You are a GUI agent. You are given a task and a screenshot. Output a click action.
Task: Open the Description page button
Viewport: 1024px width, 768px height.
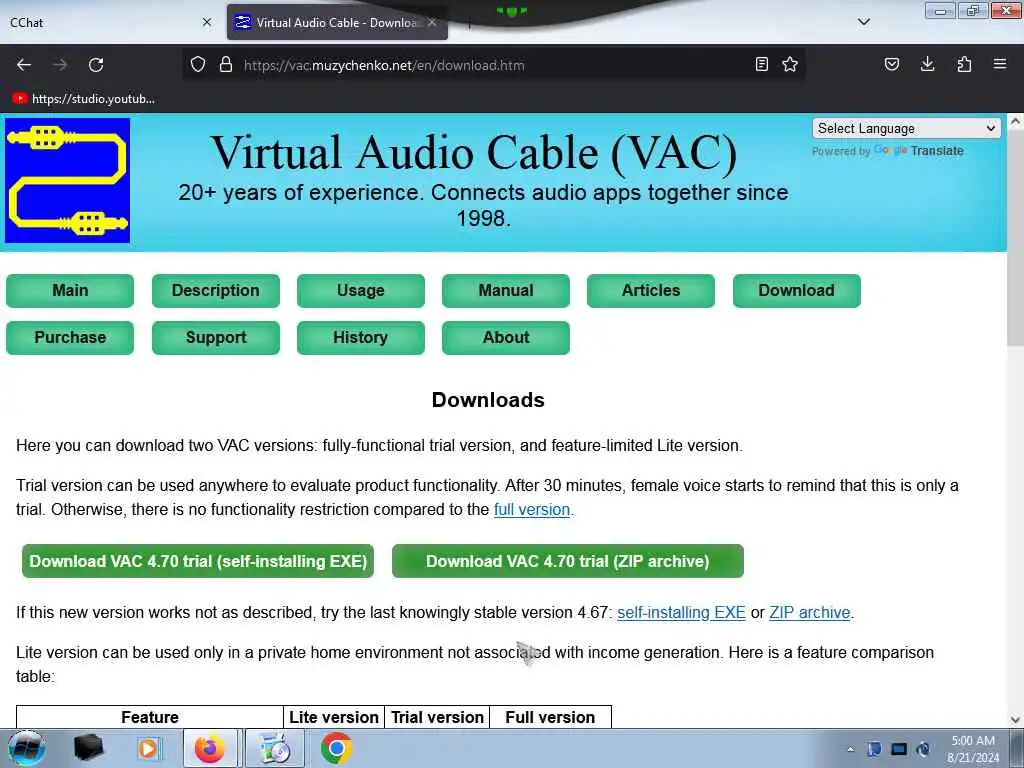click(216, 291)
